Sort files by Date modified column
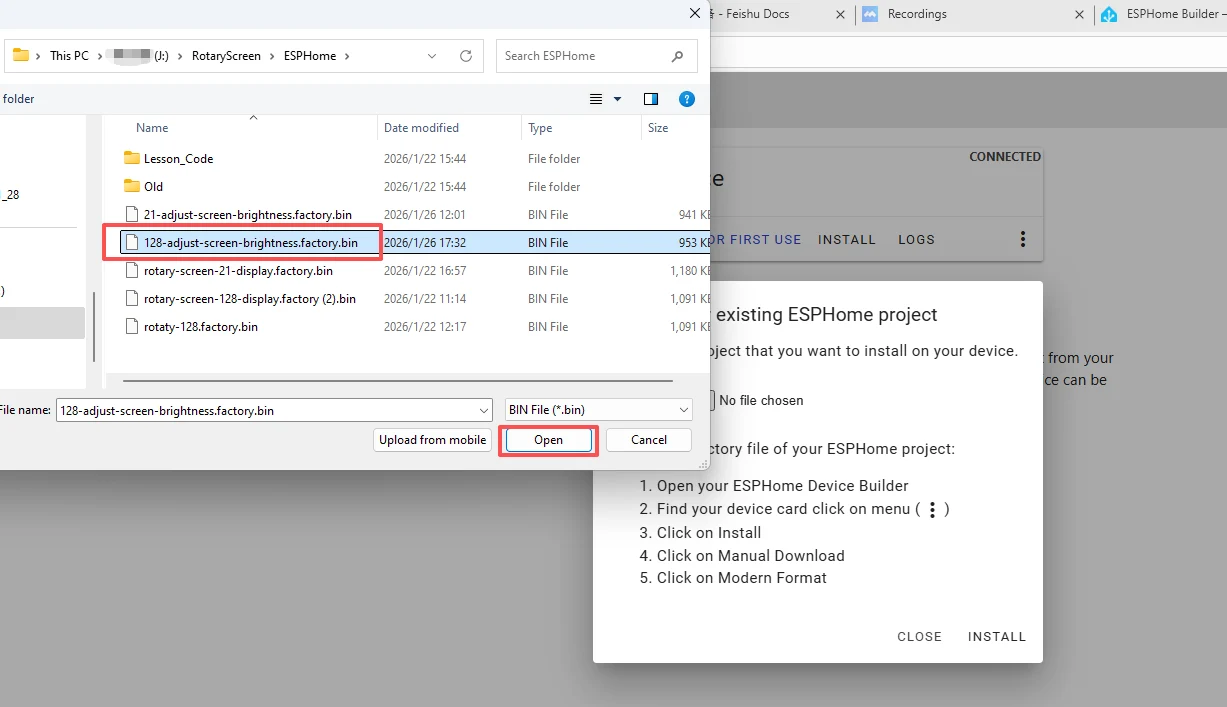 tap(421, 128)
